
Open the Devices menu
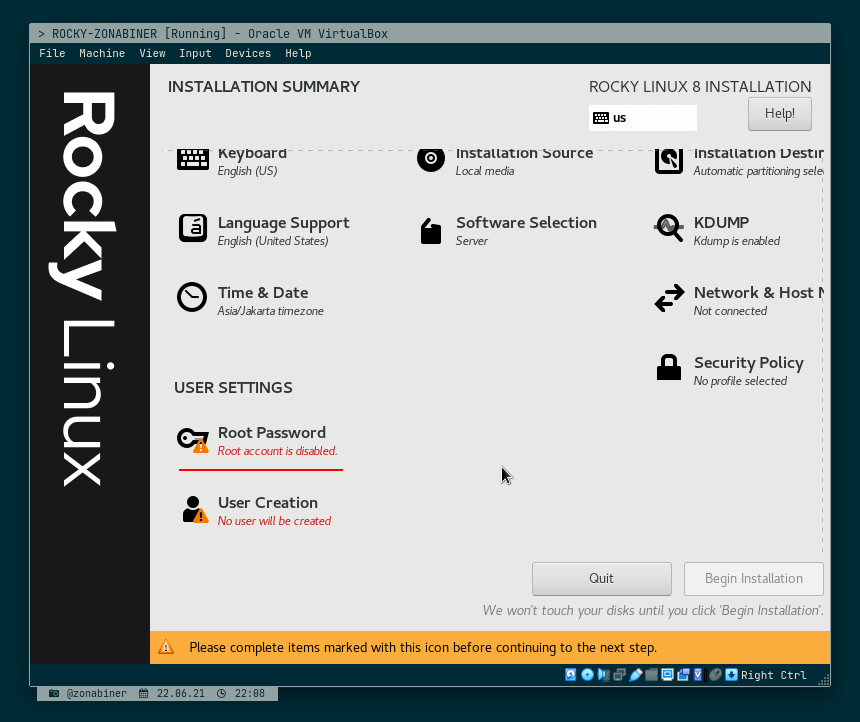[x=248, y=53]
